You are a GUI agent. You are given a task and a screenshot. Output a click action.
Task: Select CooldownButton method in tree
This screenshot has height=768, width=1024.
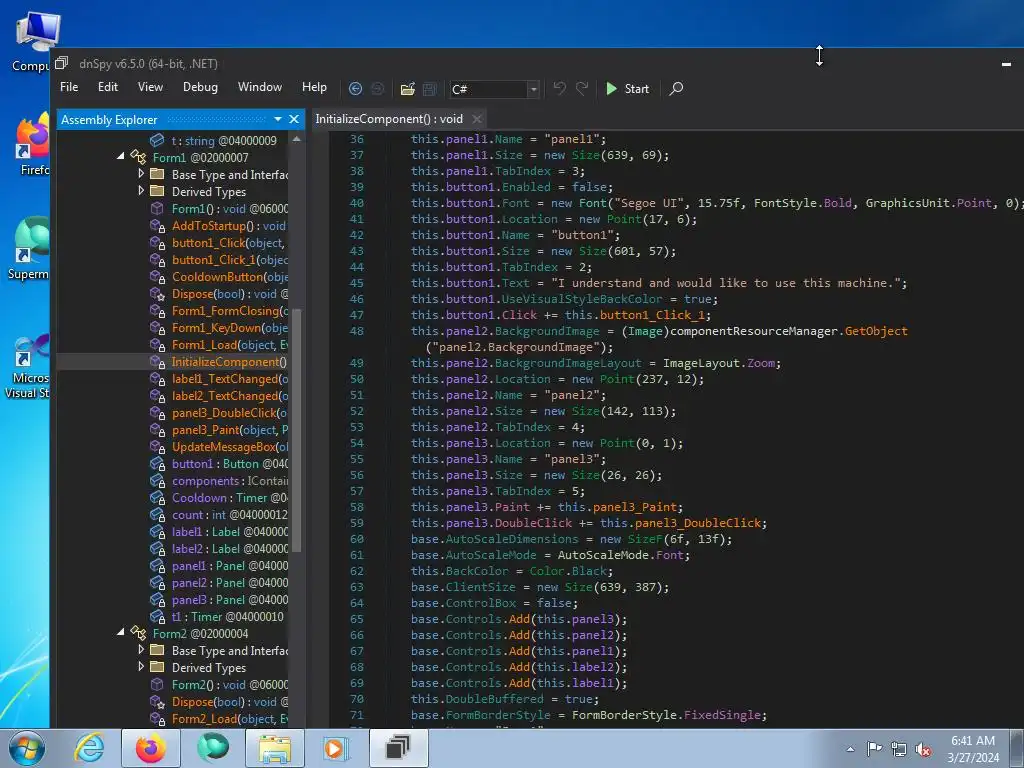229,277
